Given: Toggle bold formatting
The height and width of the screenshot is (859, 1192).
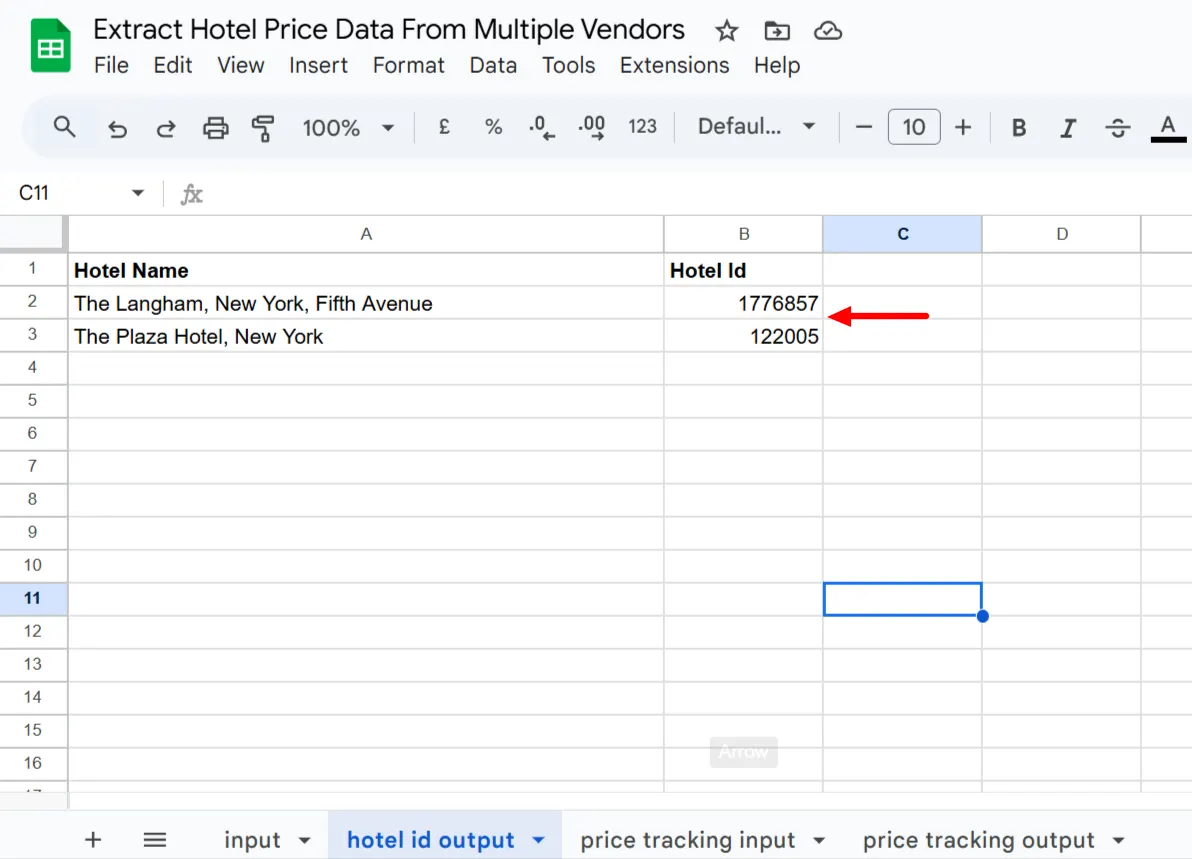Looking at the screenshot, I should (1019, 128).
